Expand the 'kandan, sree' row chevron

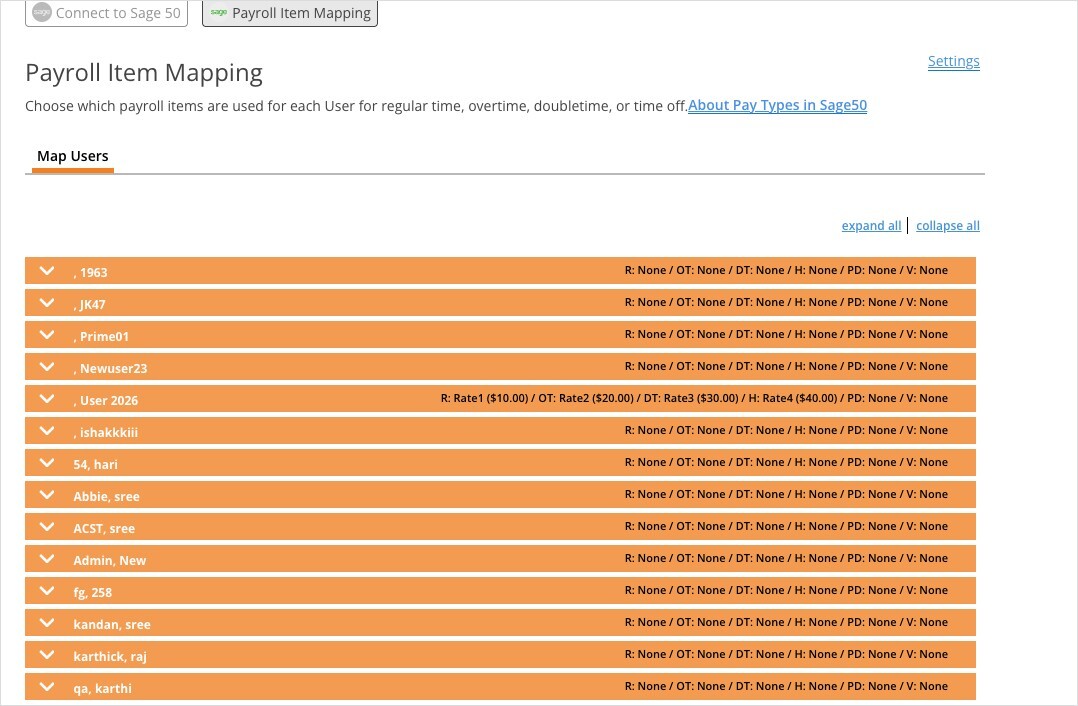[47, 622]
